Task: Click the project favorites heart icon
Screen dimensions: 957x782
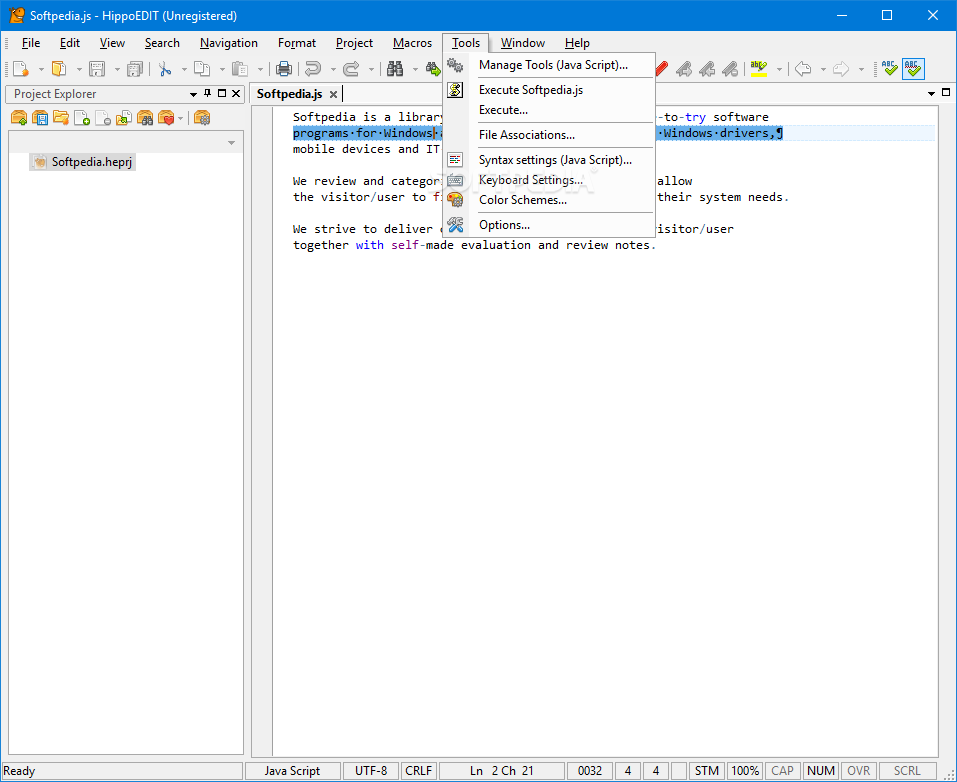Action: 166,117
